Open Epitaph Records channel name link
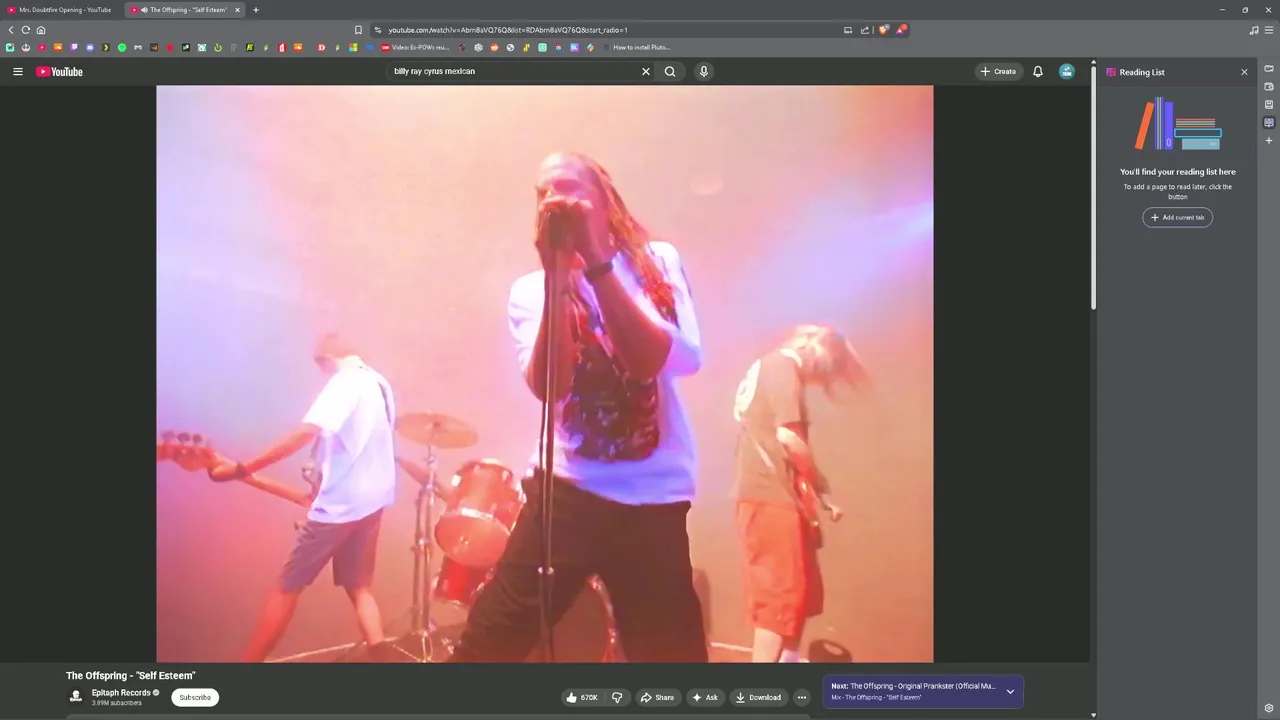This screenshot has height=720, width=1280. click(x=121, y=692)
